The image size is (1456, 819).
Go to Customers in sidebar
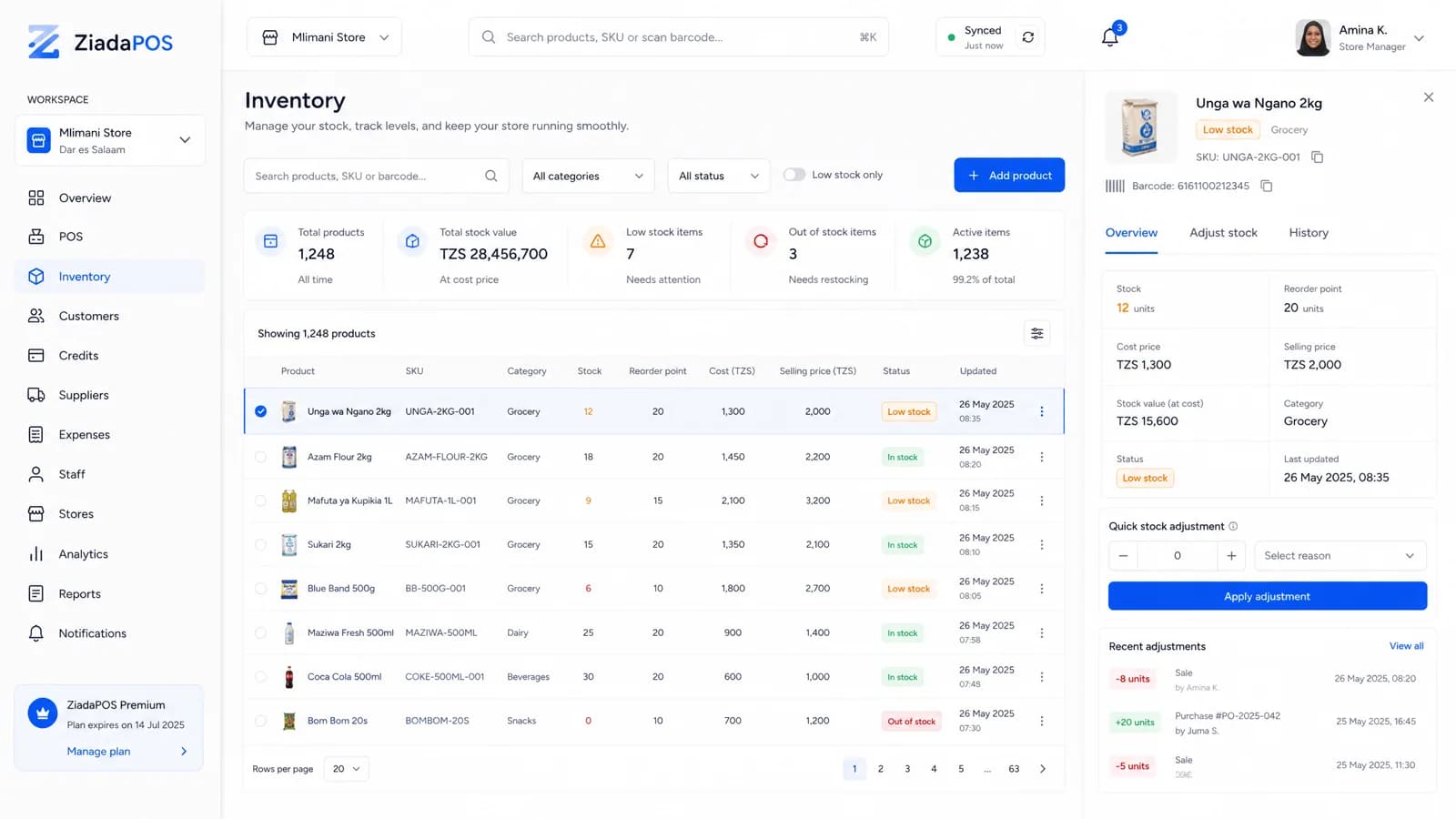[x=109, y=316]
